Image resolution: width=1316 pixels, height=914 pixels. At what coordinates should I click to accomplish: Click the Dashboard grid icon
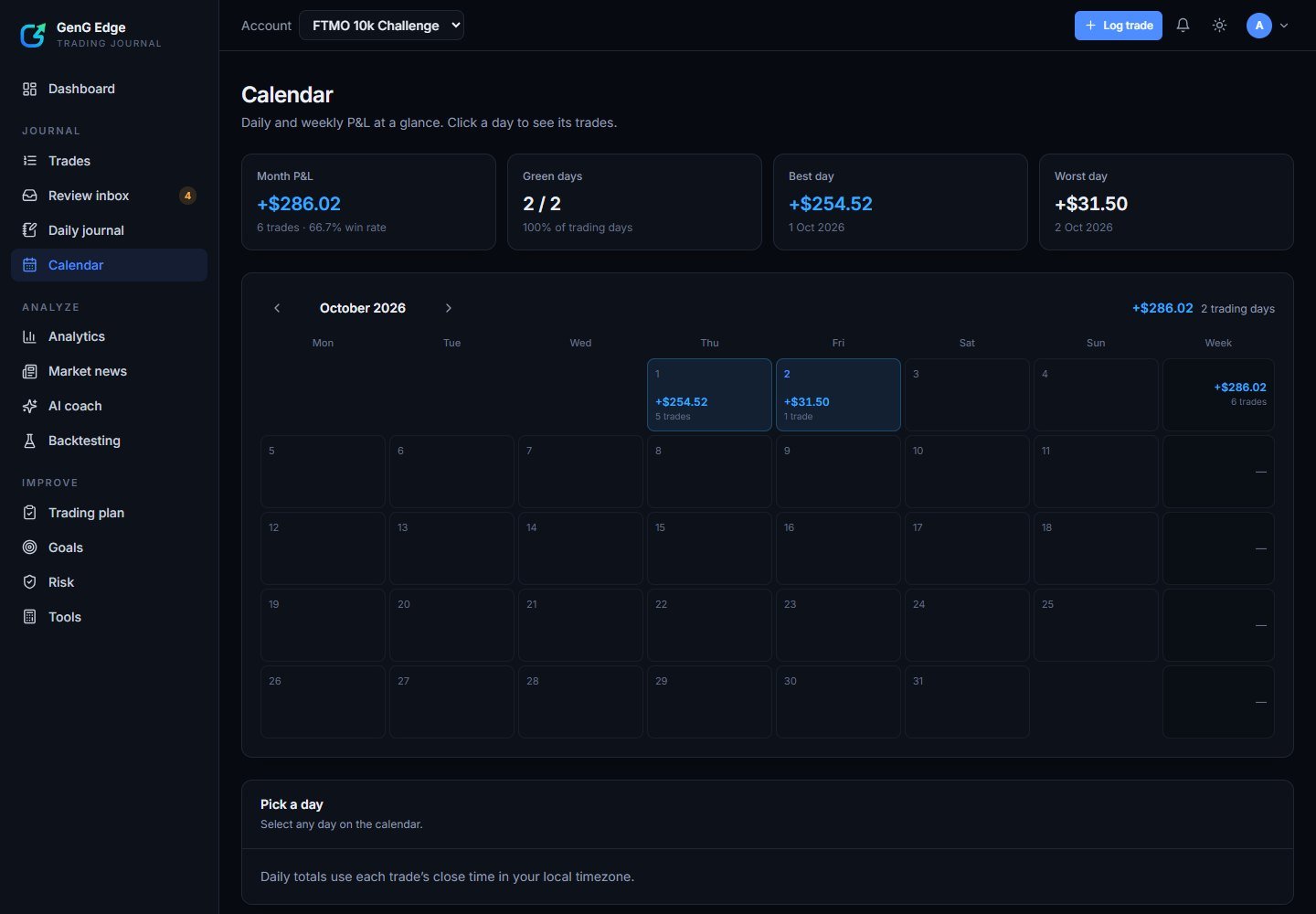tap(29, 89)
